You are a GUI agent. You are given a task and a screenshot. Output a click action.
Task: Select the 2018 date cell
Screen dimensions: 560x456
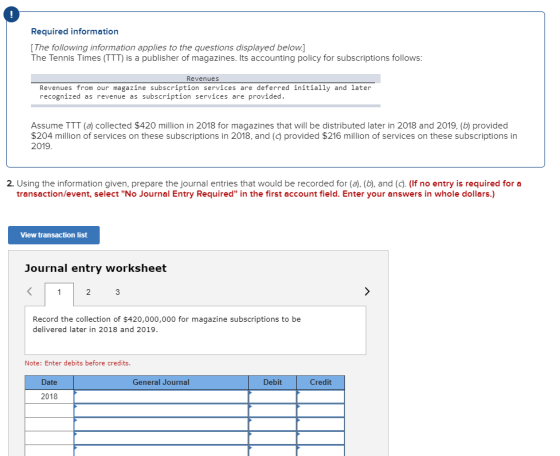pyautogui.click(x=49, y=397)
